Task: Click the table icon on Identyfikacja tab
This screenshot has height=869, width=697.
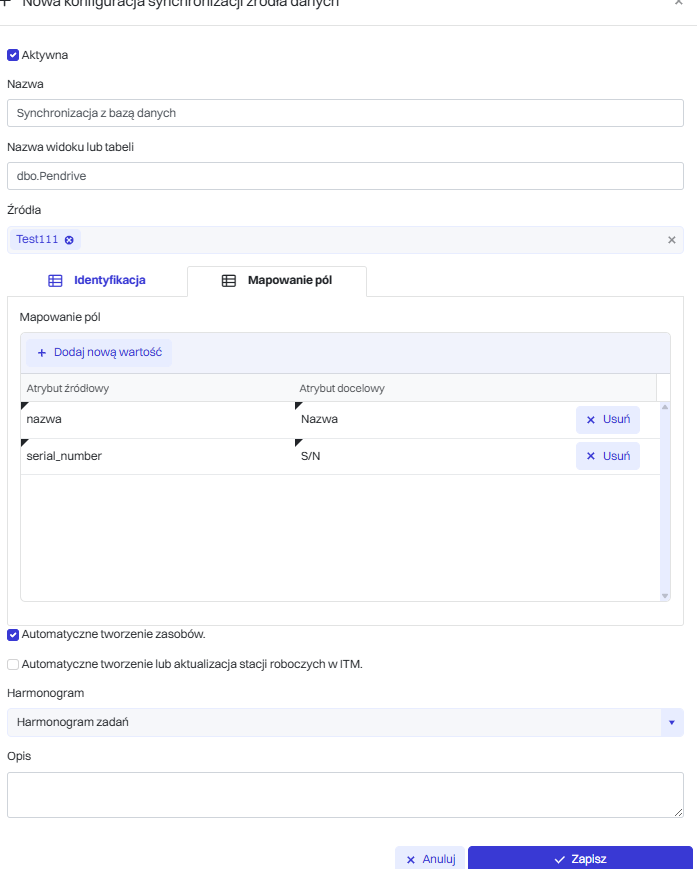Action: click(x=55, y=281)
